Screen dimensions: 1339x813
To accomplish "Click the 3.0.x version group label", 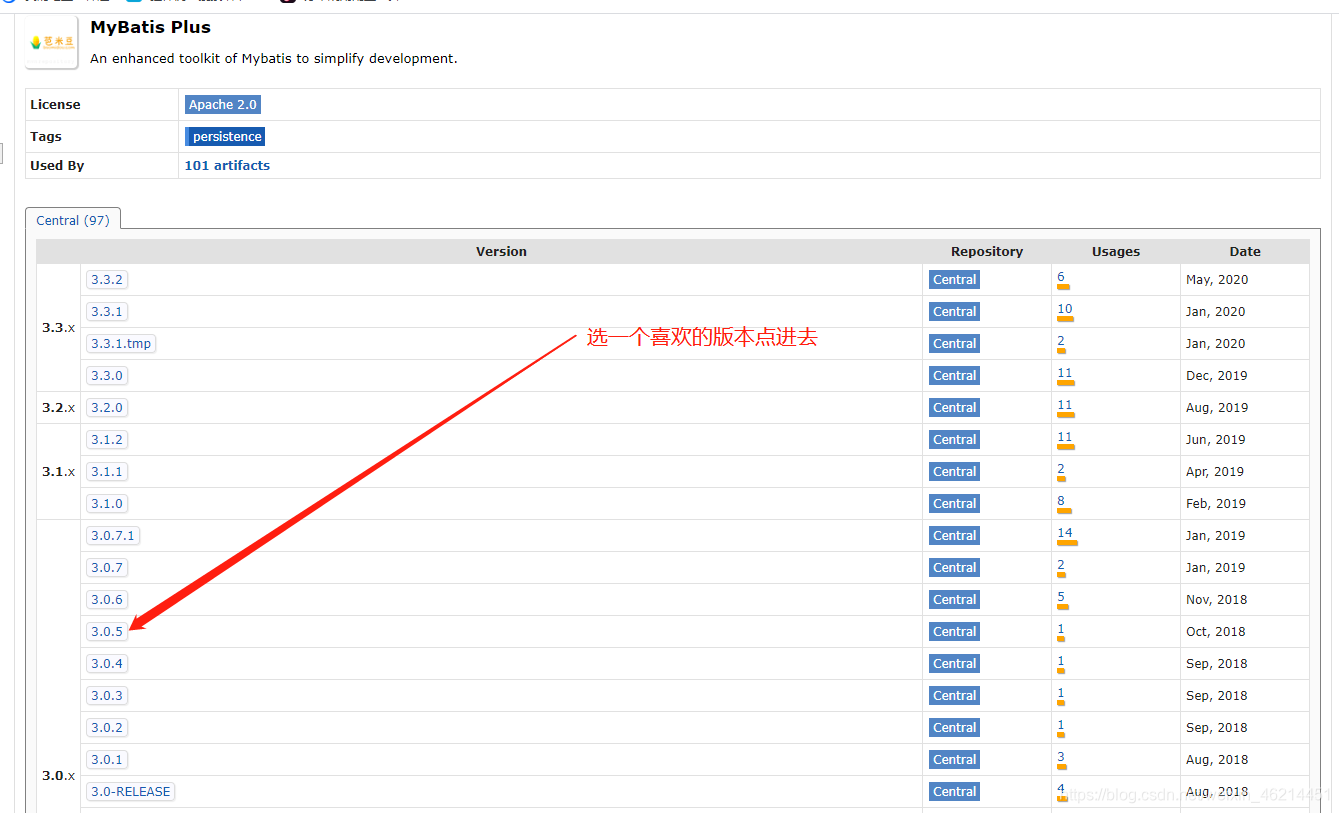I will click(59, 776).
